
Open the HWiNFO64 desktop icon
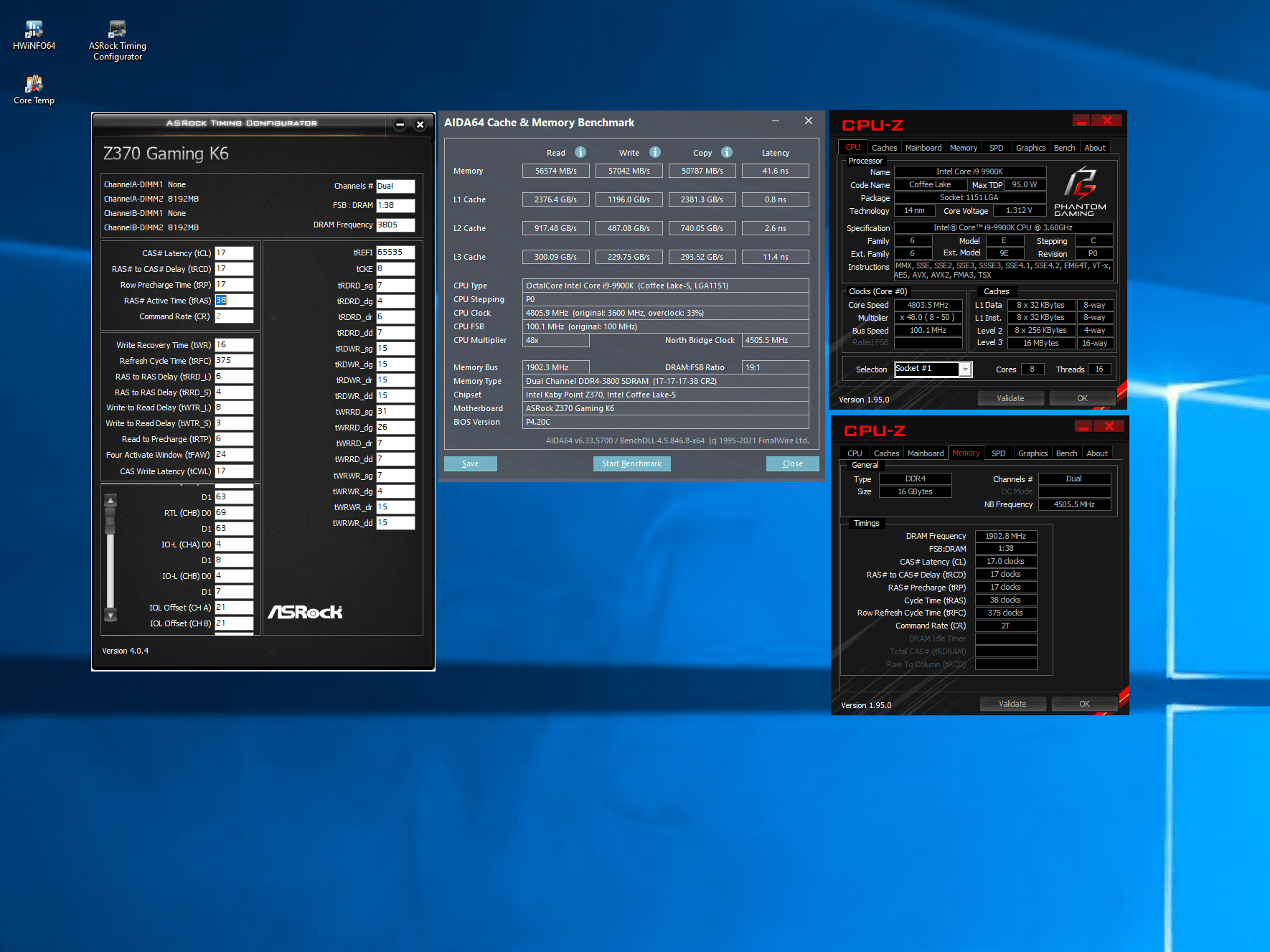click(x=34, y=36)
